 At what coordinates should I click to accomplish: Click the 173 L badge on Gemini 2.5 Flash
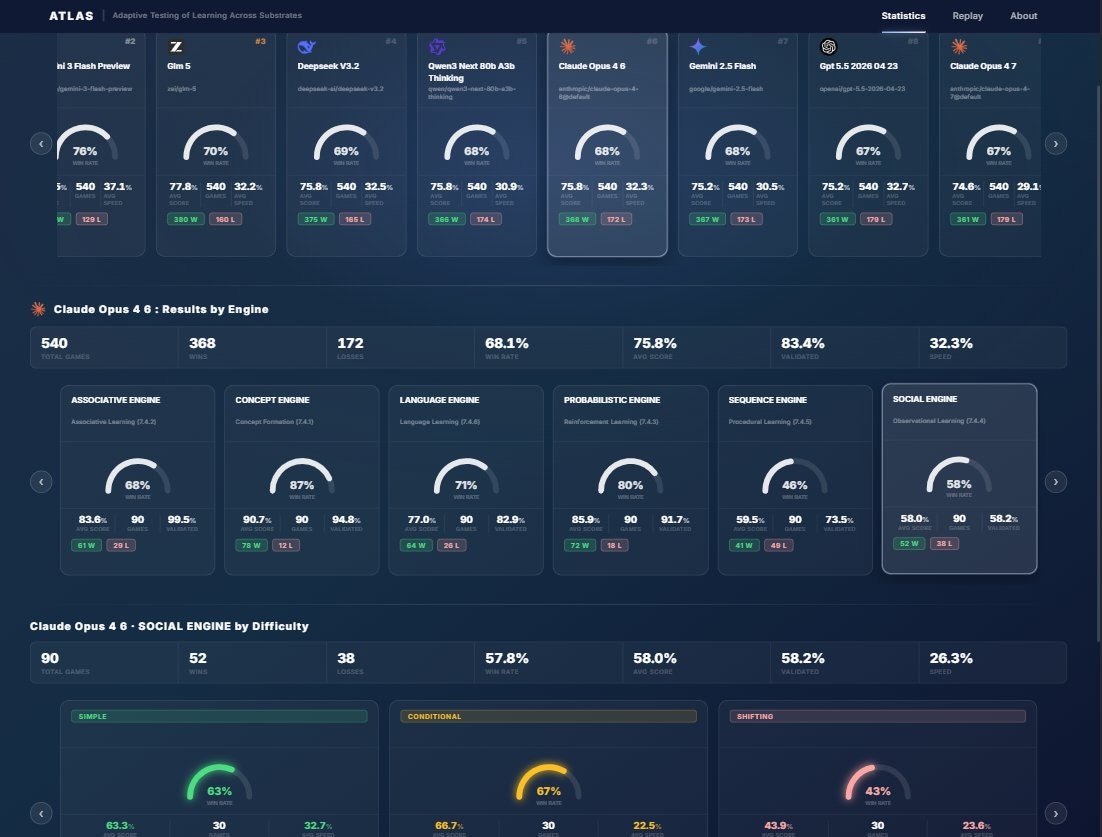746,219
